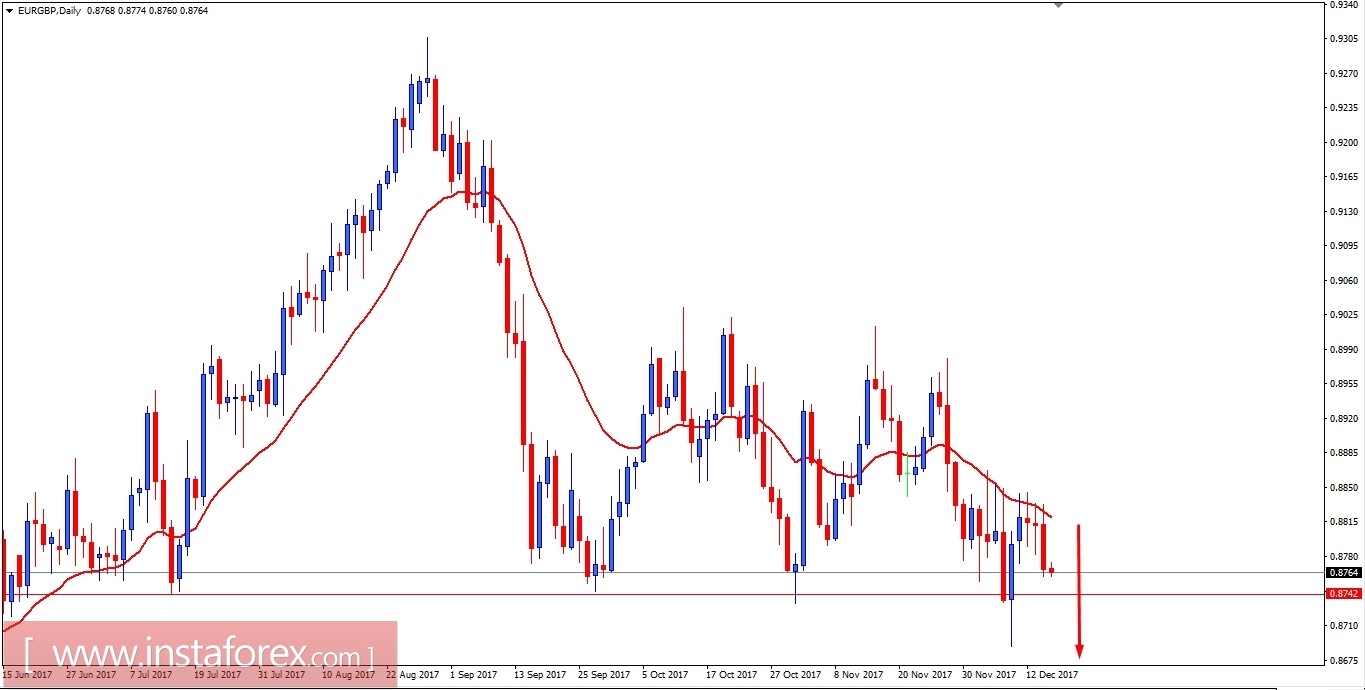Click the gray chart shift triangle marker at top

tap(1059, 4)
